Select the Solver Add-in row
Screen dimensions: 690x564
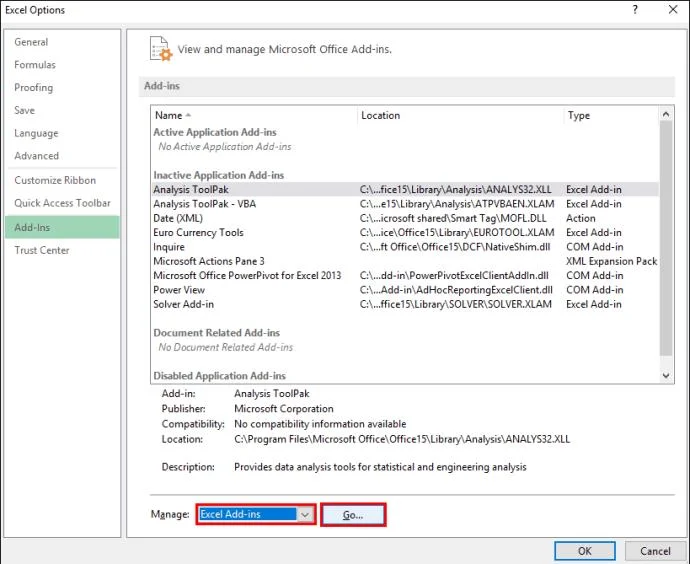tap(405, 304)
